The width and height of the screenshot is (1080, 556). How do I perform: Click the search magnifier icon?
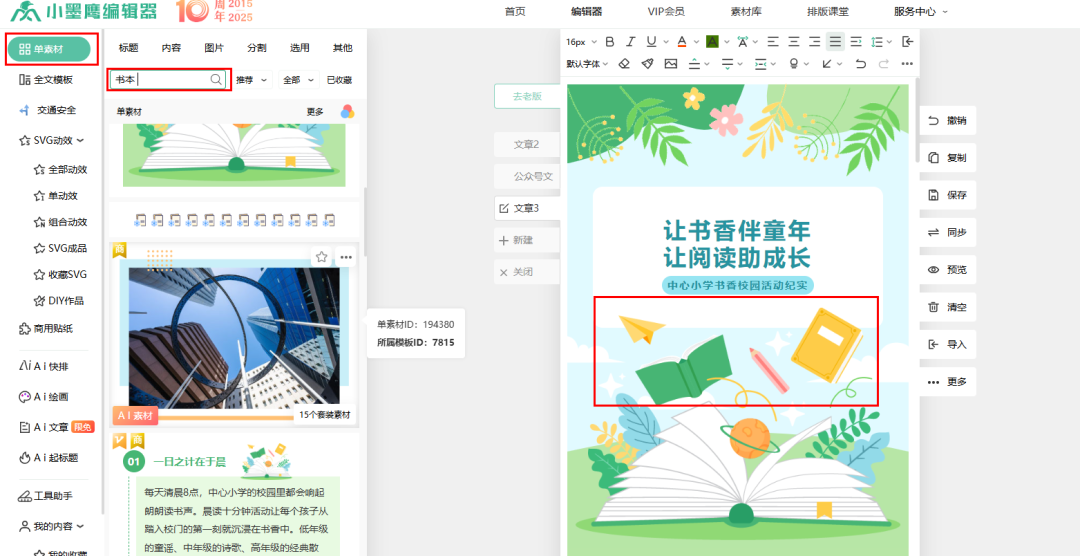(216, 79)
